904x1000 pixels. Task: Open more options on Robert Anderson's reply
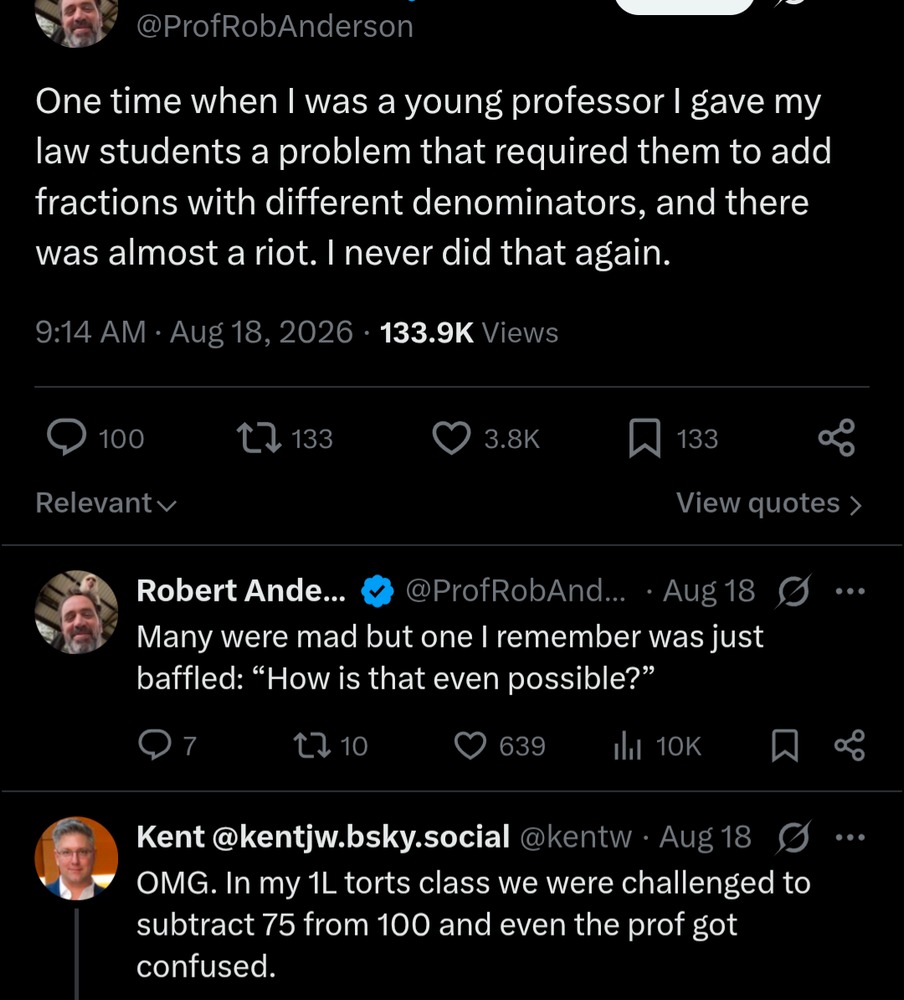tap(850, 591)
